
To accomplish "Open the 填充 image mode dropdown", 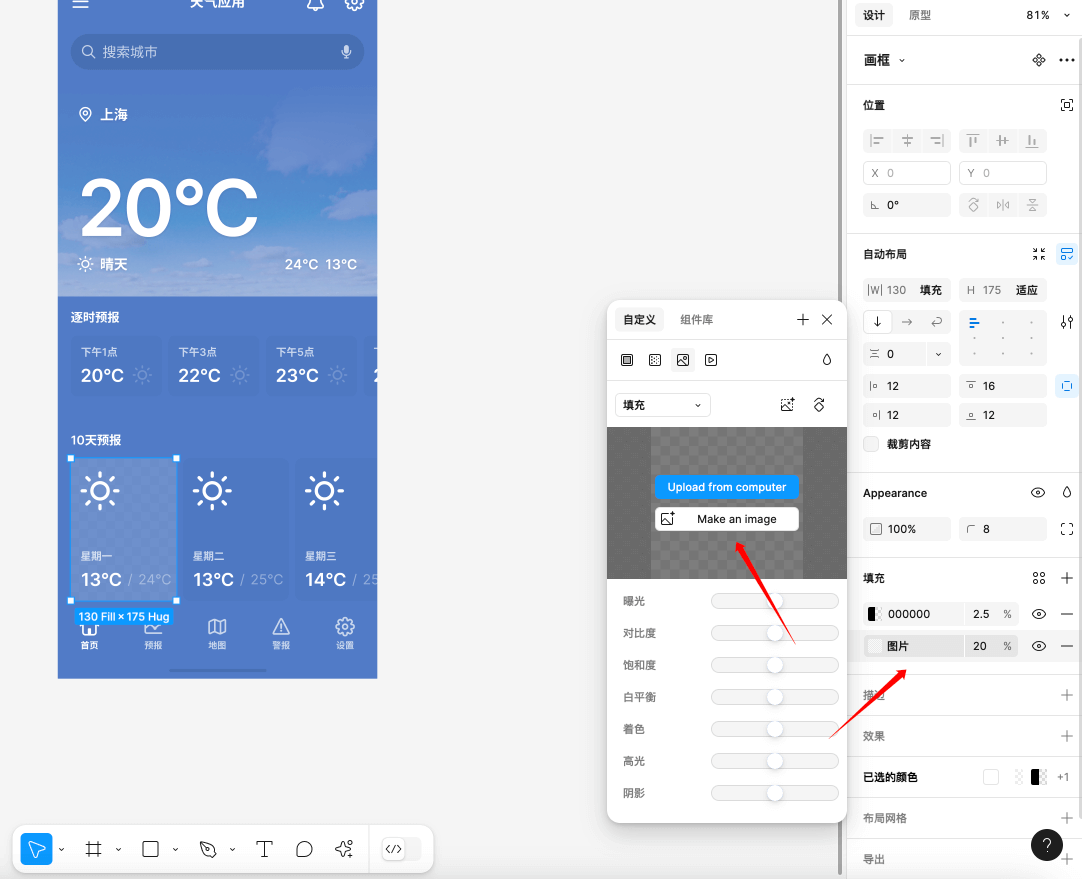I will coord(662,405).
